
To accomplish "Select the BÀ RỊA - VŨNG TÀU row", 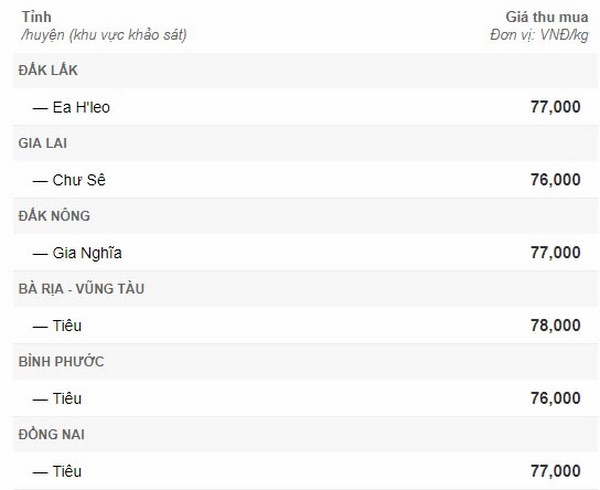I will click(307, 289).
